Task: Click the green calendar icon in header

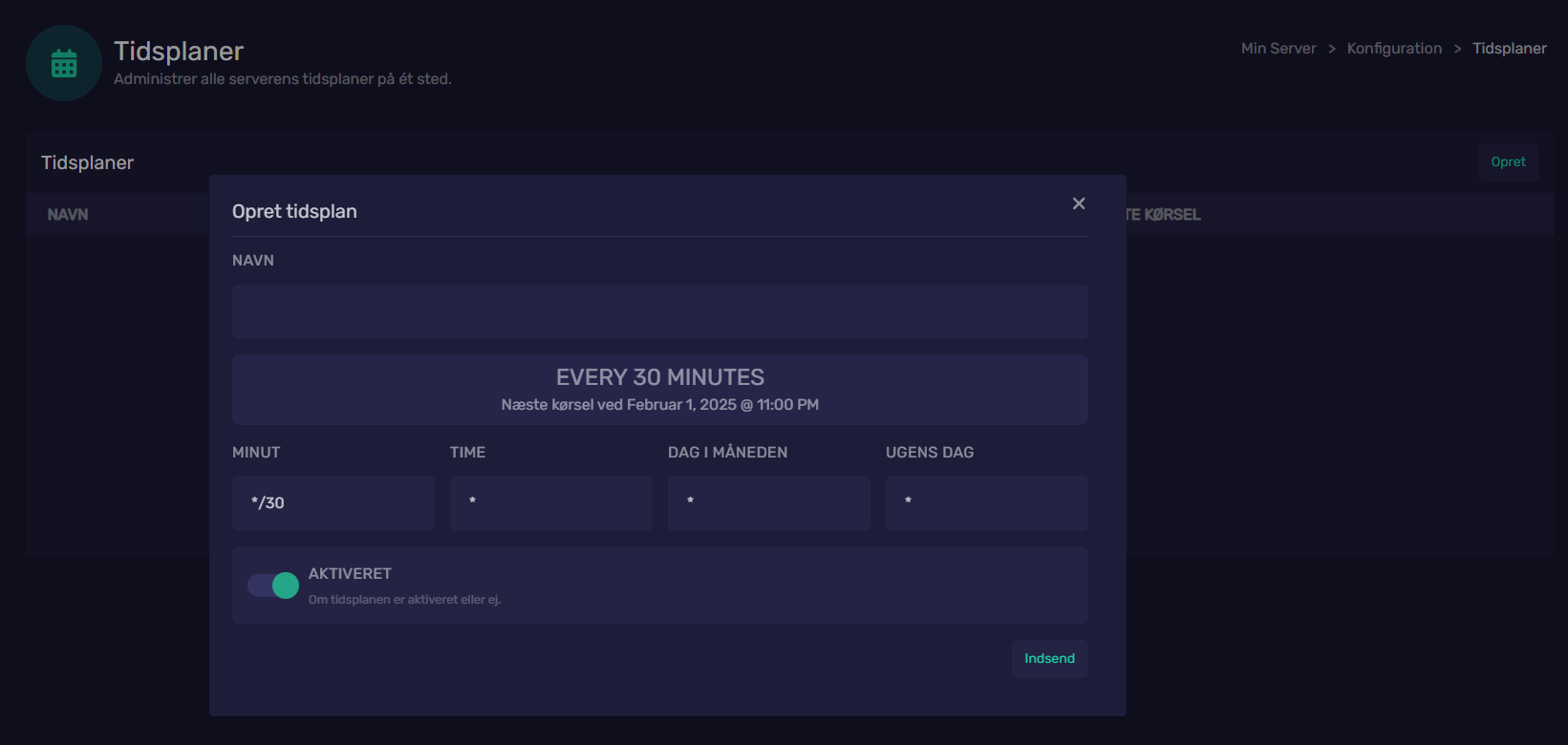Action: [x=64, y=63]
